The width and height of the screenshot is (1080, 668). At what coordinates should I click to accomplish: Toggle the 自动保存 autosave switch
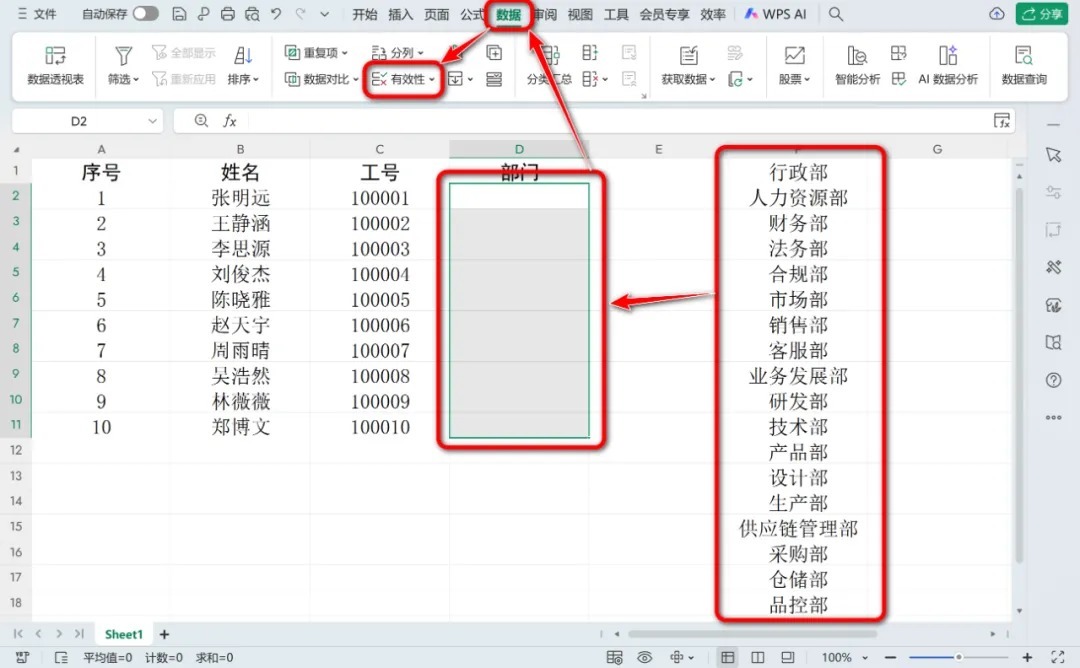coord(146,14)
